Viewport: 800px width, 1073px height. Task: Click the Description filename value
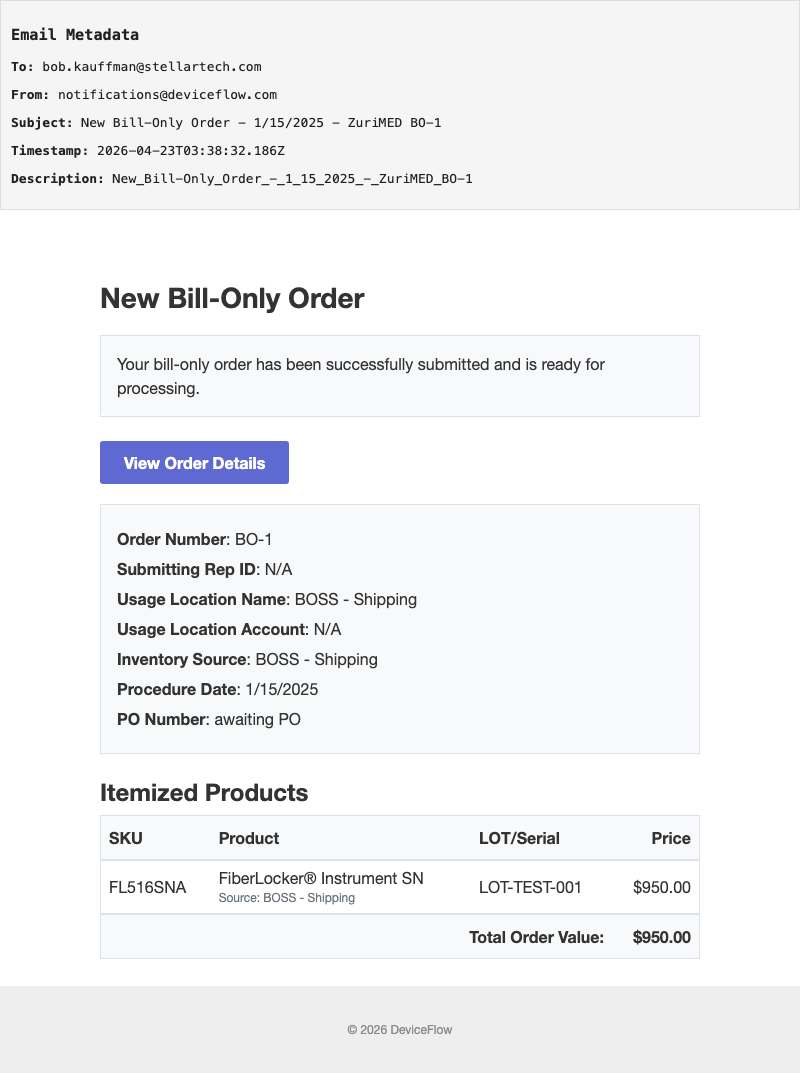click(292, 179)
